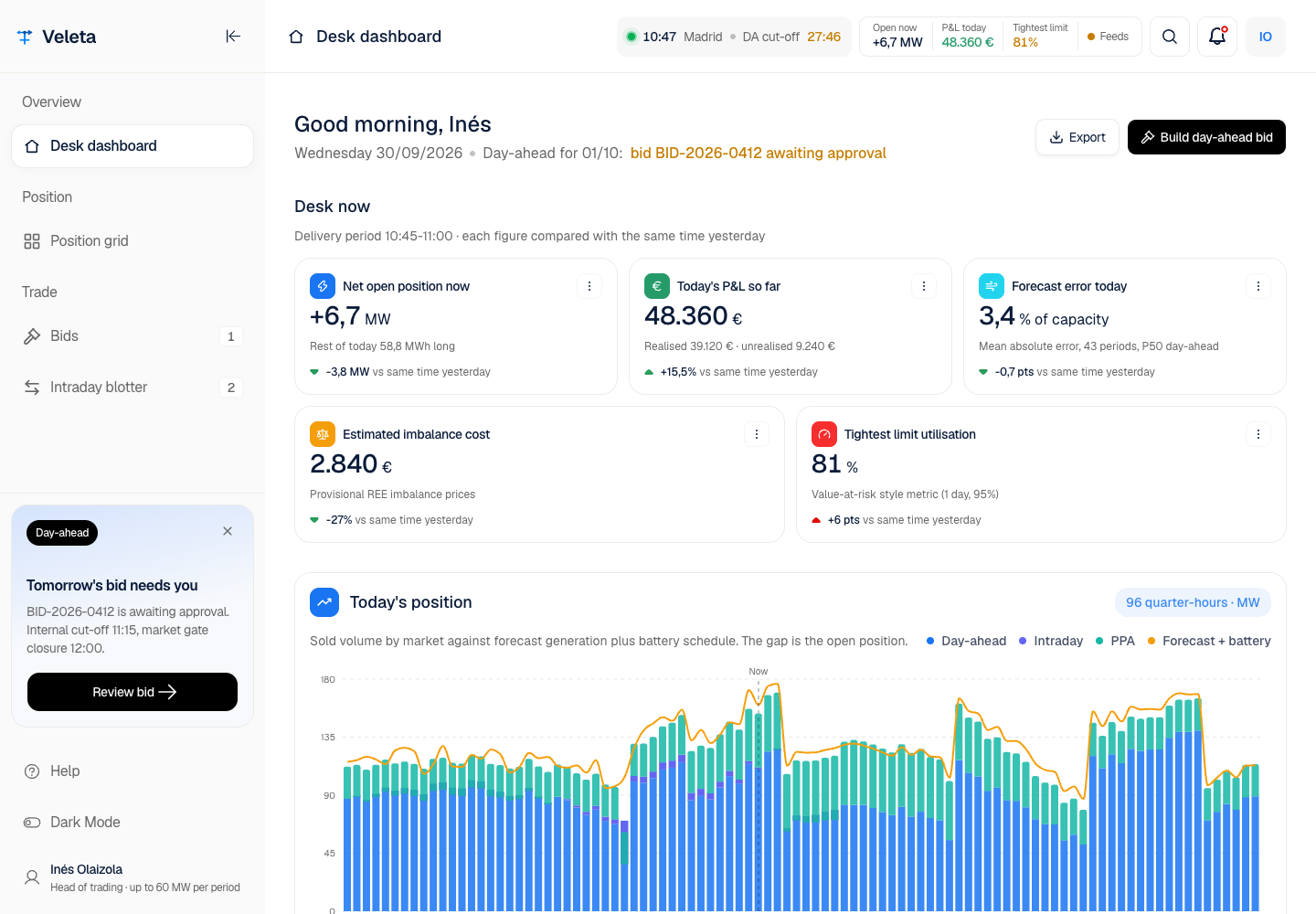Toggle PPA series in chart legend
The height and width of the screenshot is (914, 1316).
click(x=1115, y=641)
